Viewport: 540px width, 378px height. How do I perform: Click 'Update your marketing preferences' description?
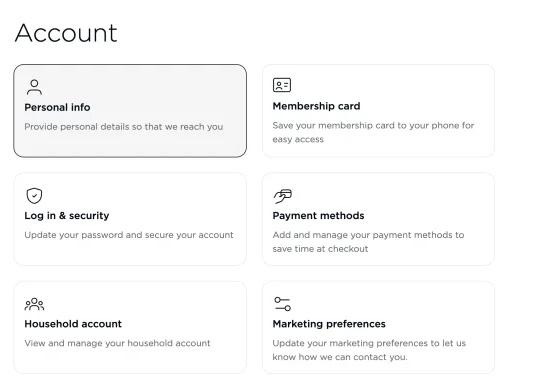pos(350,343)
